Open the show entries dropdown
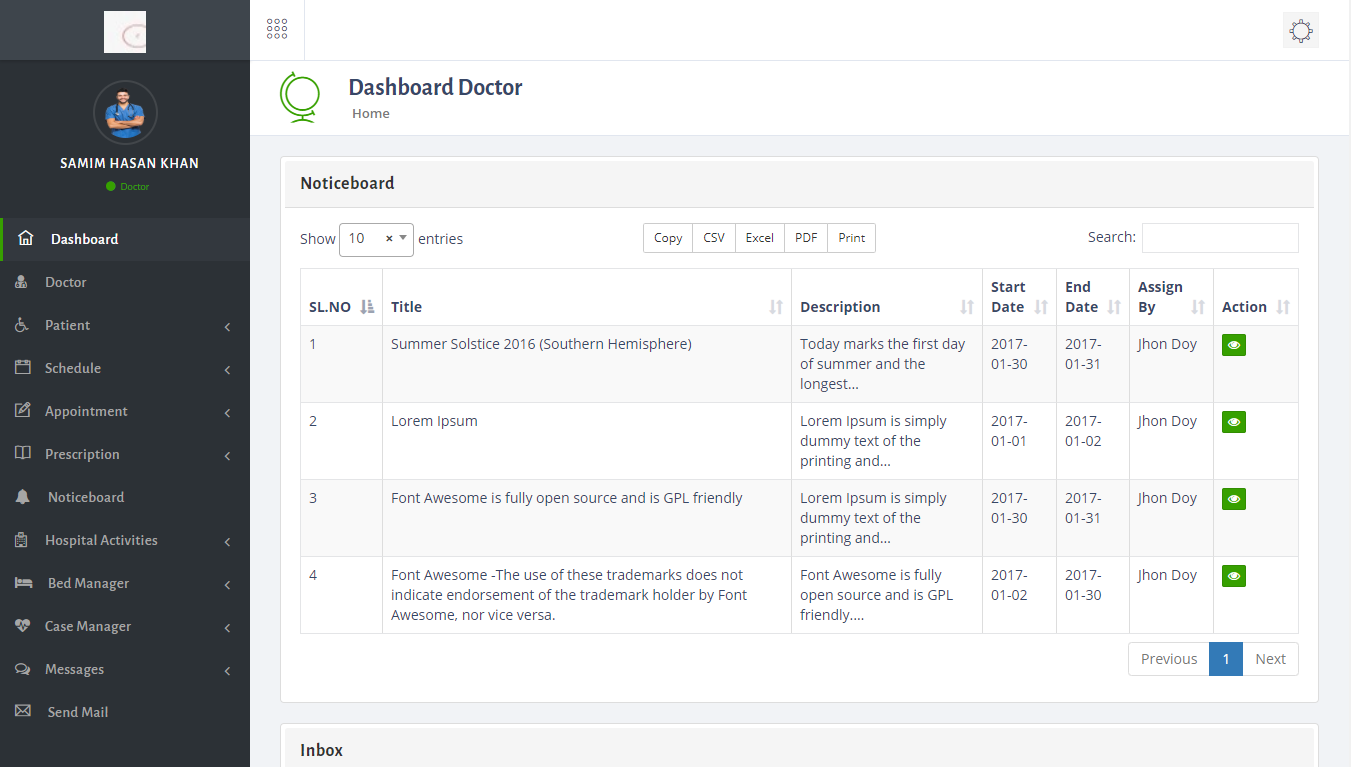 coord(376,239)
